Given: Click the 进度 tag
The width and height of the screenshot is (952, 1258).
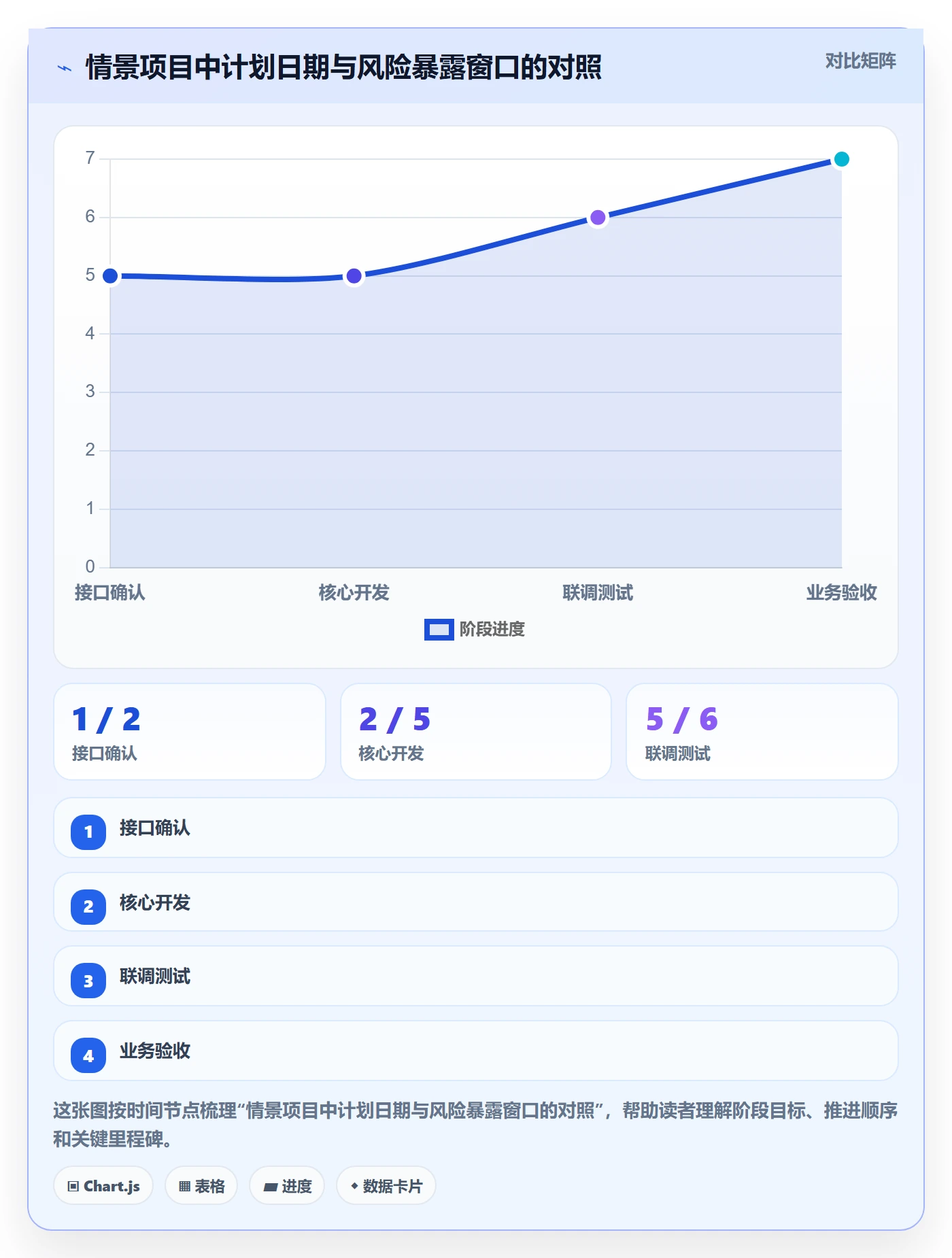Looking at the screenshot, I should (287, 1186).
